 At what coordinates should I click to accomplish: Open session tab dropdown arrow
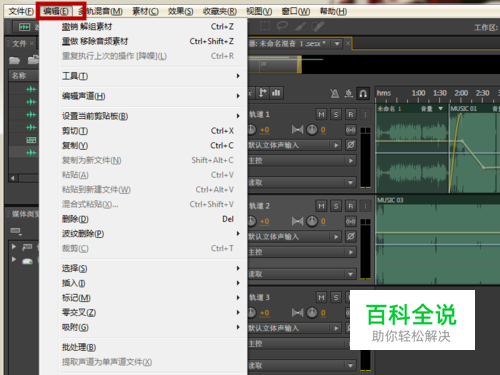coord(337,44)
